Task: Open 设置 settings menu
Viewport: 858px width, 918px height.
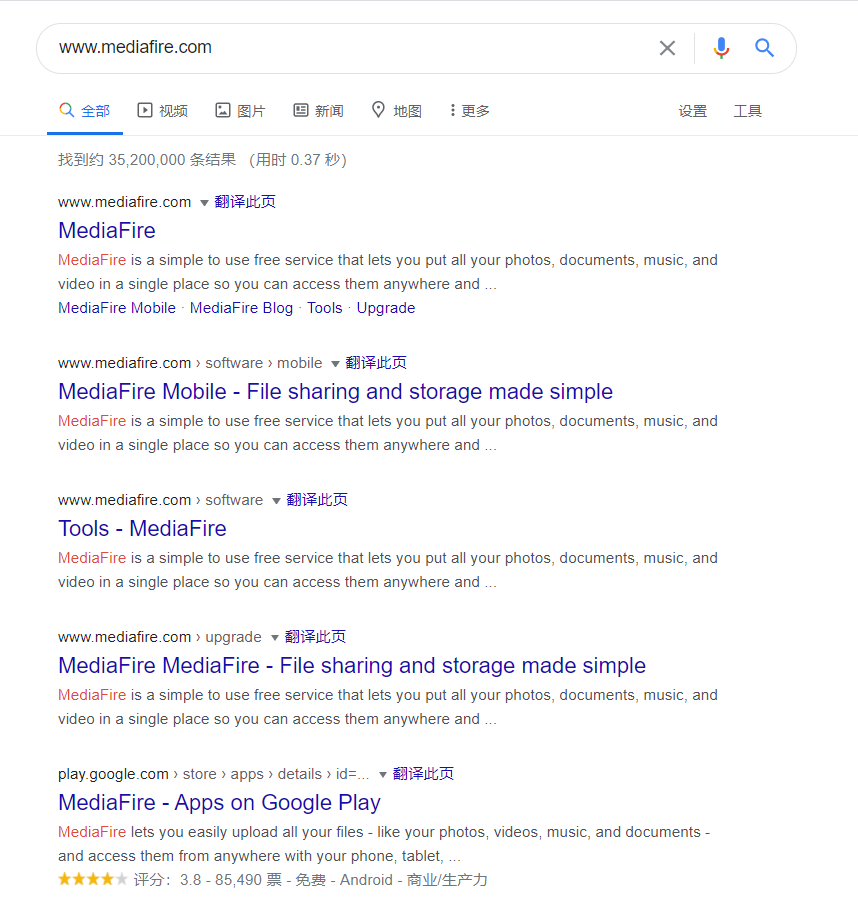Action: (x=693, y=111)
